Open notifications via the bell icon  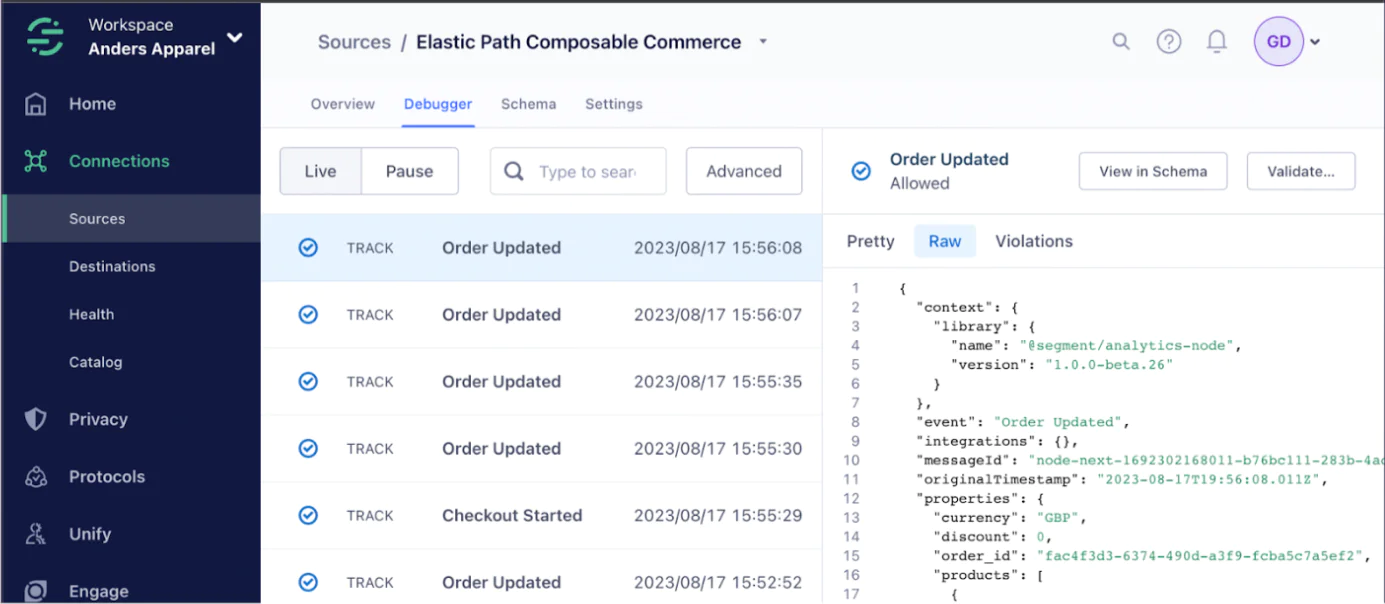tap(1216, 41)
